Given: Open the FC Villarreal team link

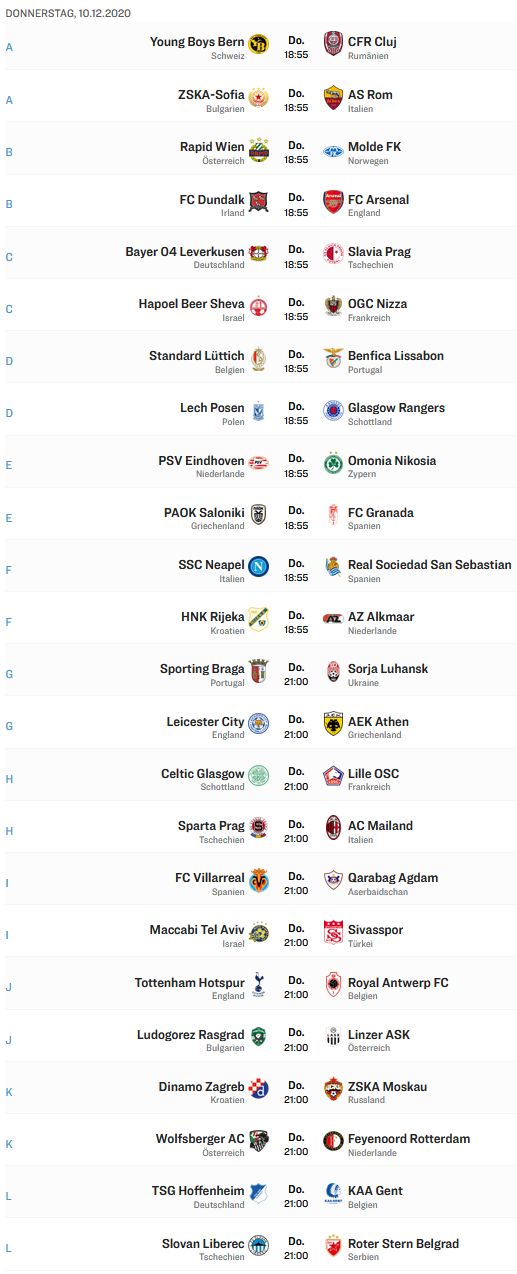Looking at the screenshot, I should pos(209,878).
